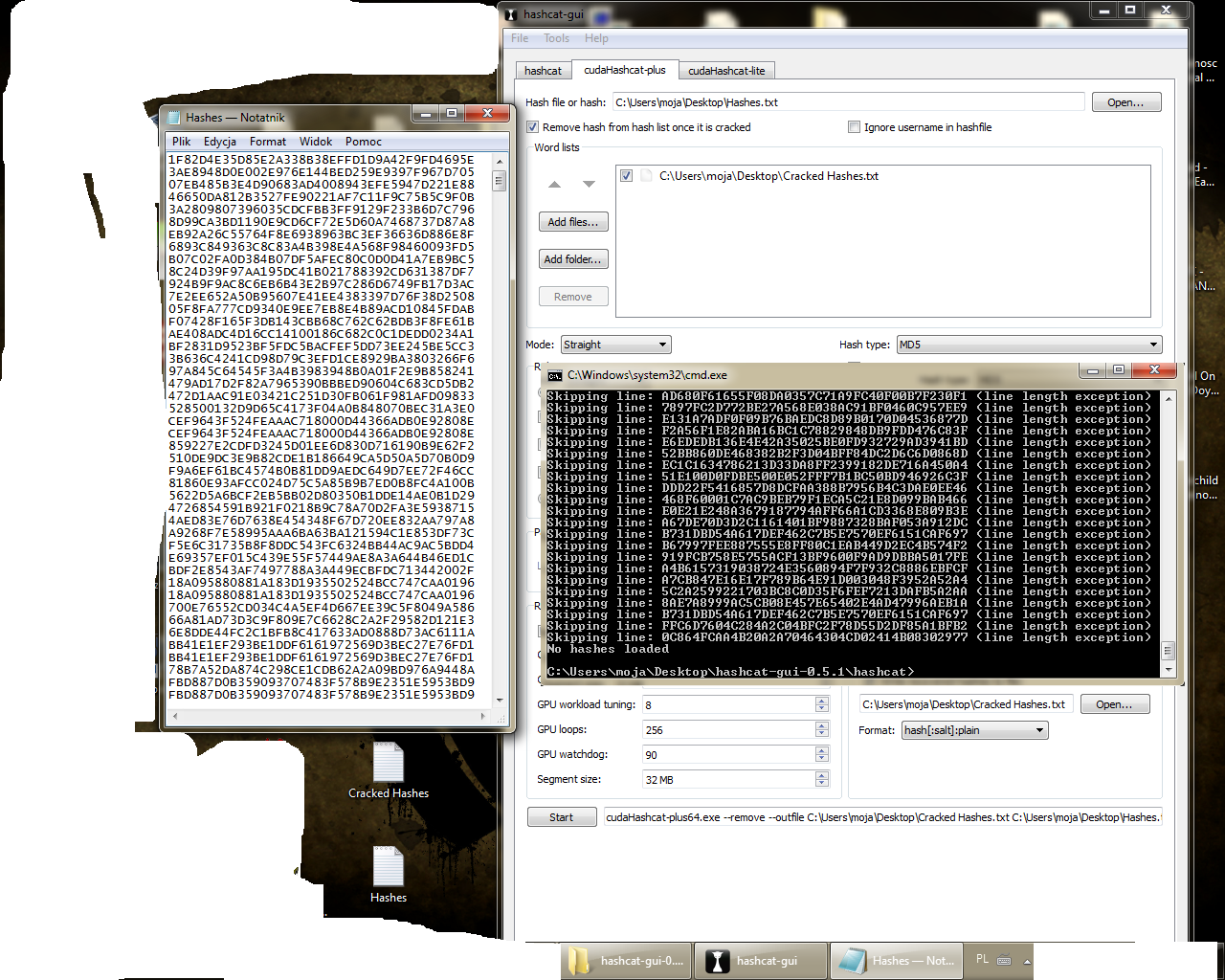Screen dimensions: 1225x980
Task: Click the Hash file or hash path field
Action: pyautogui.click(x=848, y=102)
